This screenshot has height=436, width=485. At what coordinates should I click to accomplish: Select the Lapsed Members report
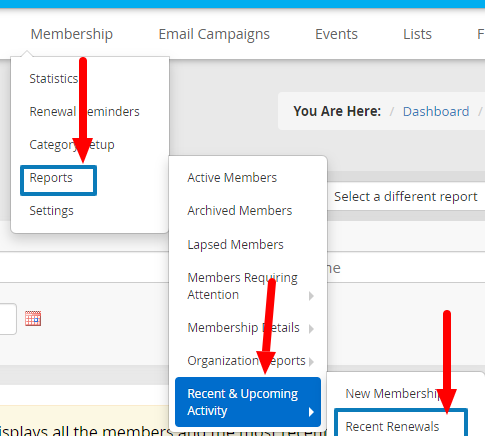tap(235, 244)
